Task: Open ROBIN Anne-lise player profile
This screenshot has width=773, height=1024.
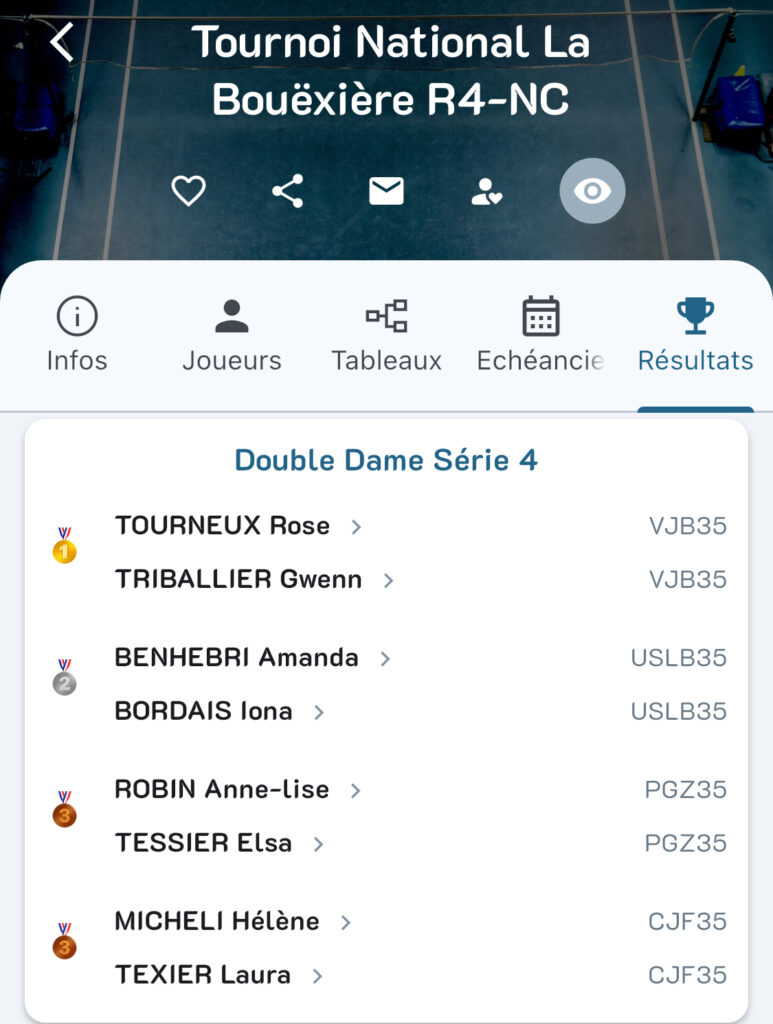Action: pyautogui.click(x=222, y=790)
